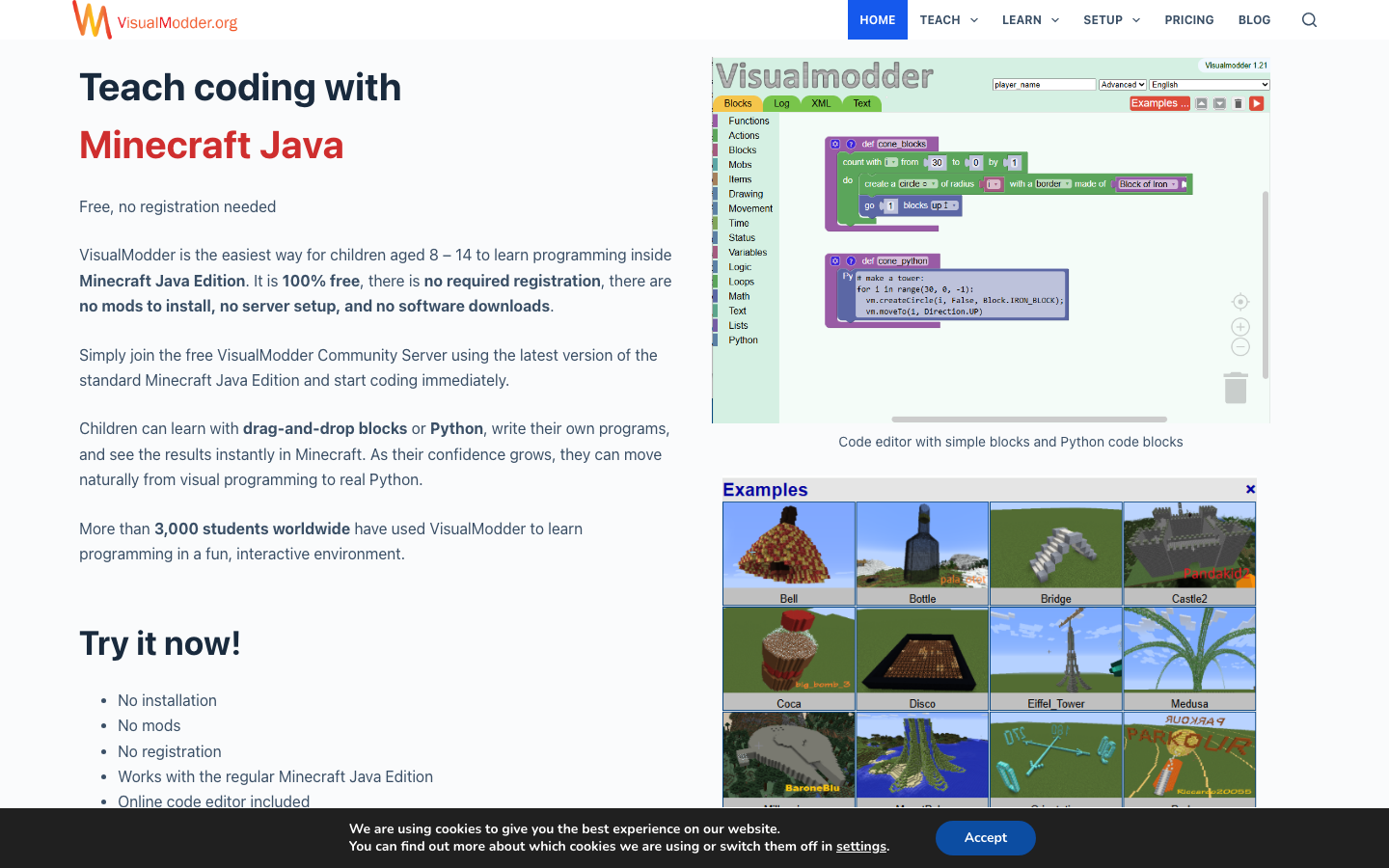Select the Movement toolbox category
Viewport: 1389px width, 868px height.
point(750,208)
